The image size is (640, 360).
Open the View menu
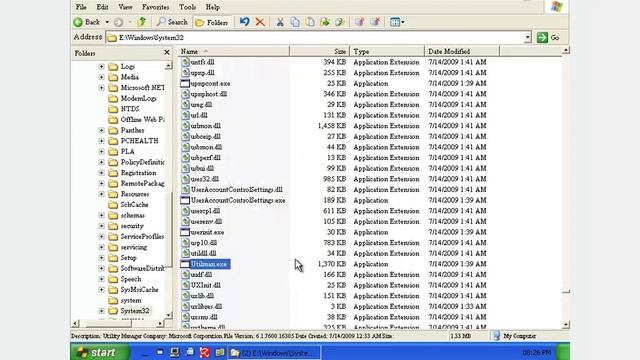tap(125, 7)
